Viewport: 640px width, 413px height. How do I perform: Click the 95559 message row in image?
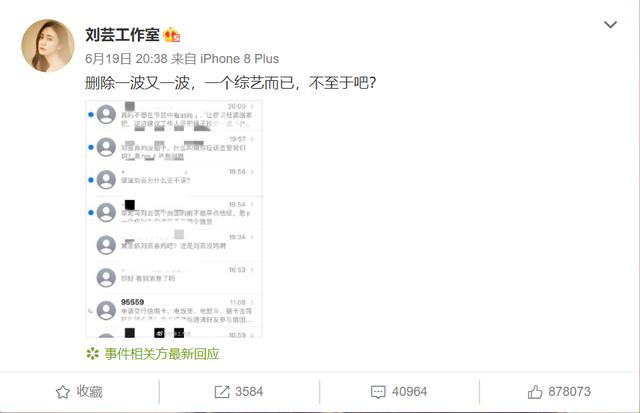(174, 311)
